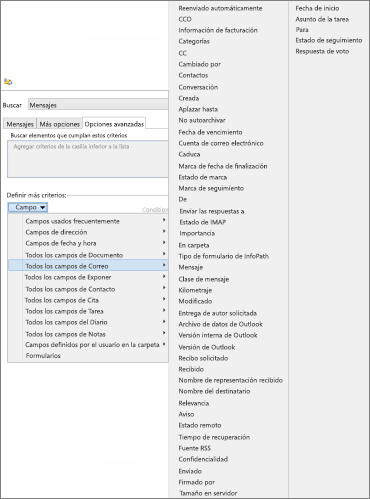Image resolution: width=370 pixels, height=499 pixels.
Task: Expand Todos los campos de Correo
Action: [x=88, y=266]
